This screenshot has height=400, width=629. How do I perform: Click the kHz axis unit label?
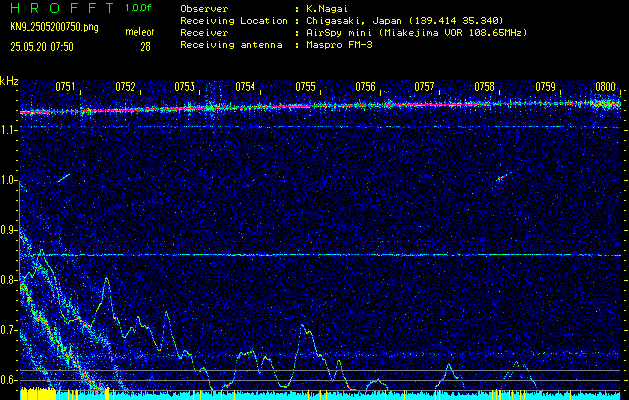pos(9,81)
